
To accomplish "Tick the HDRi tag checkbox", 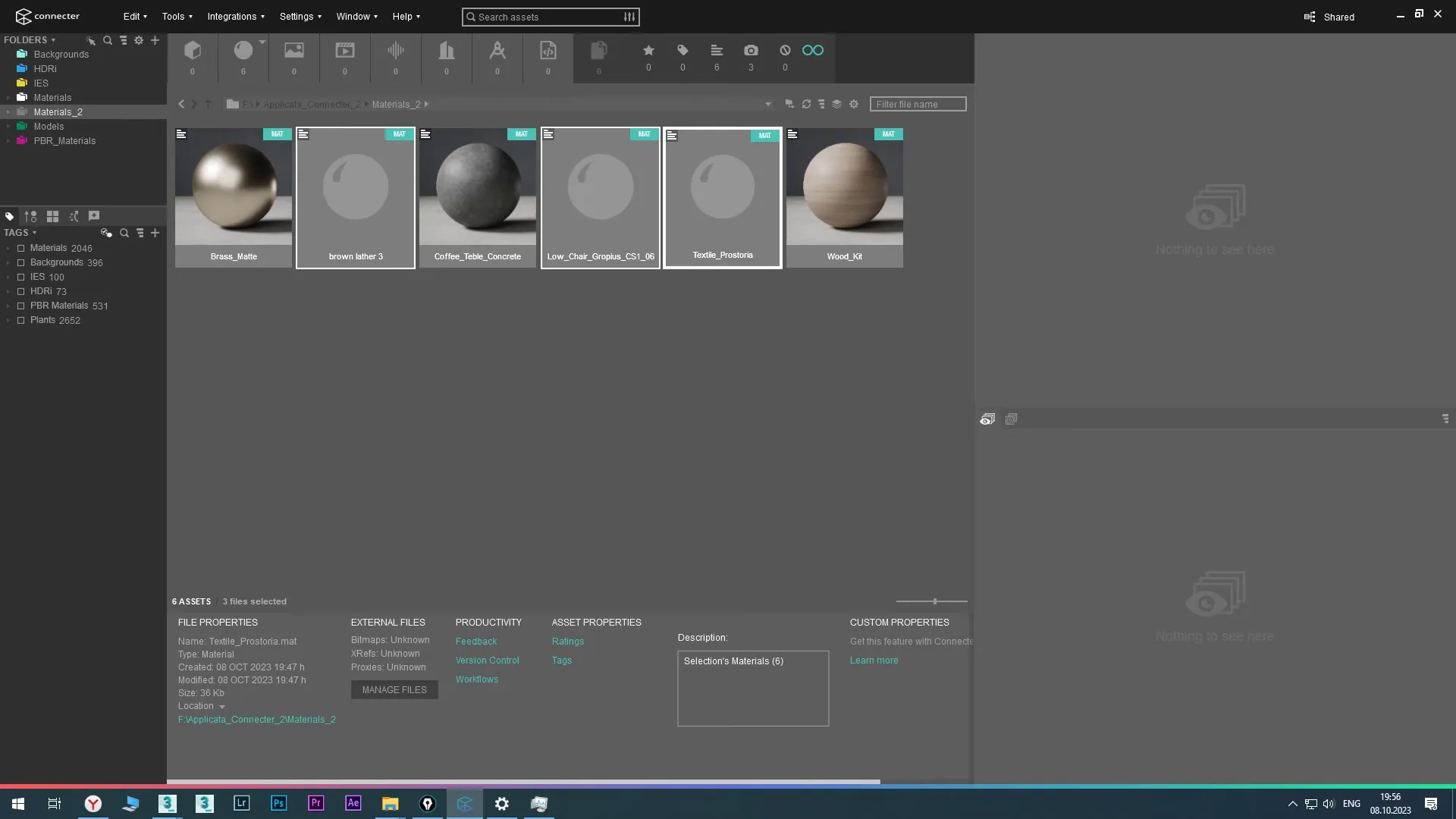I will (21, 292).
